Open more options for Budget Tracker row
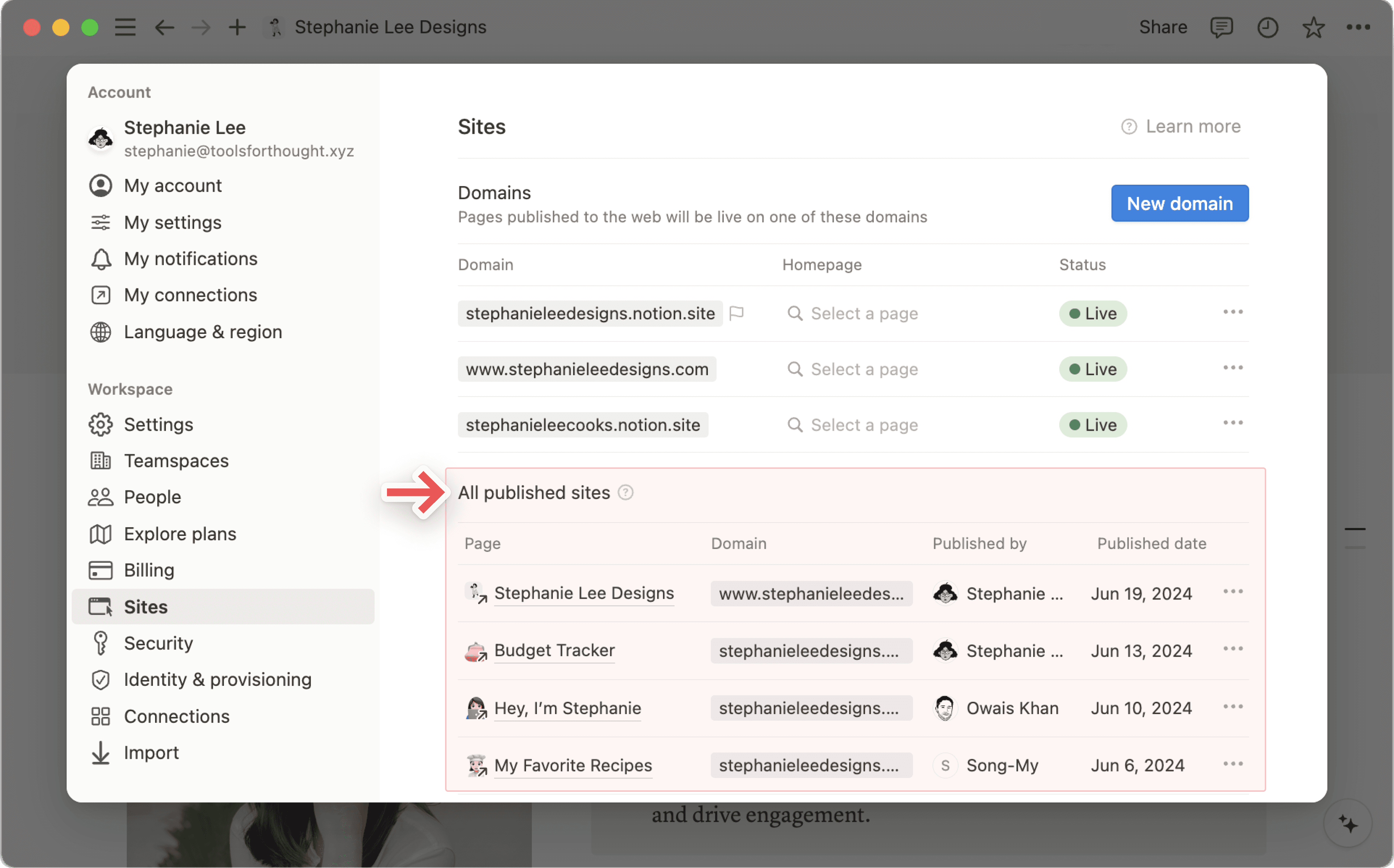Screen dimensions: 1394x868 coord(1233,649)
